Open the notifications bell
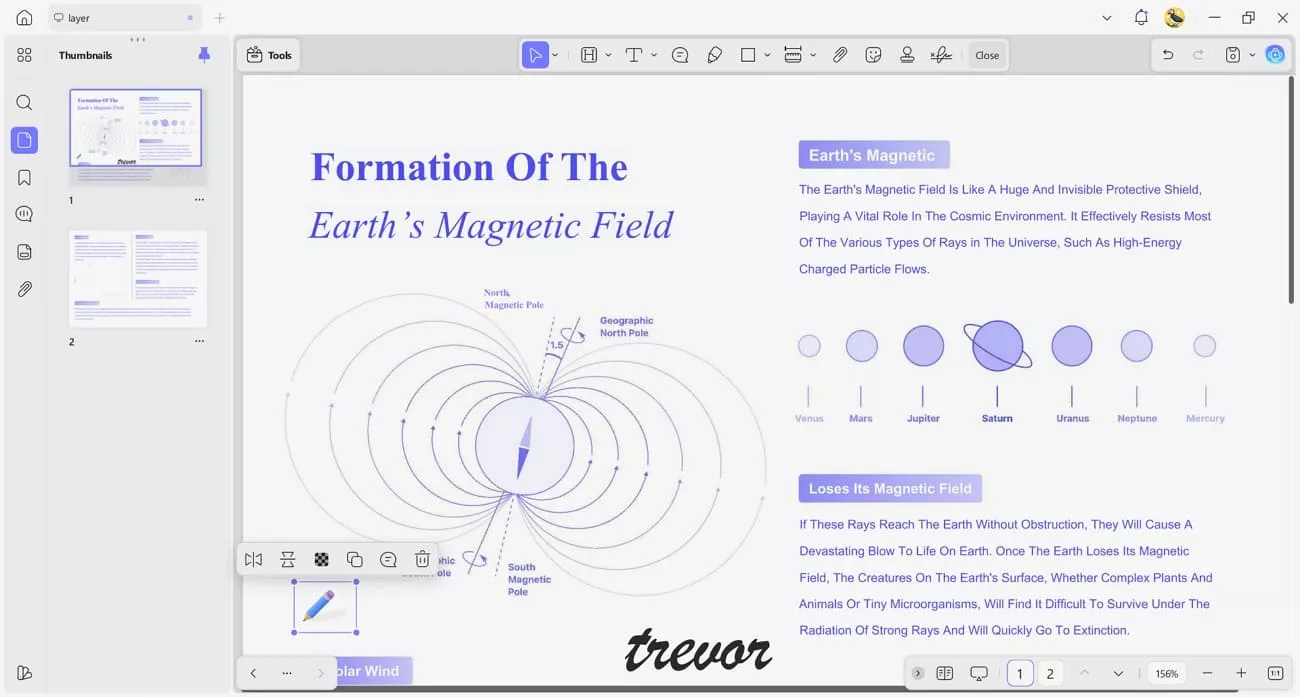This screenshot has height=697, width=1300. (1141, 18)
